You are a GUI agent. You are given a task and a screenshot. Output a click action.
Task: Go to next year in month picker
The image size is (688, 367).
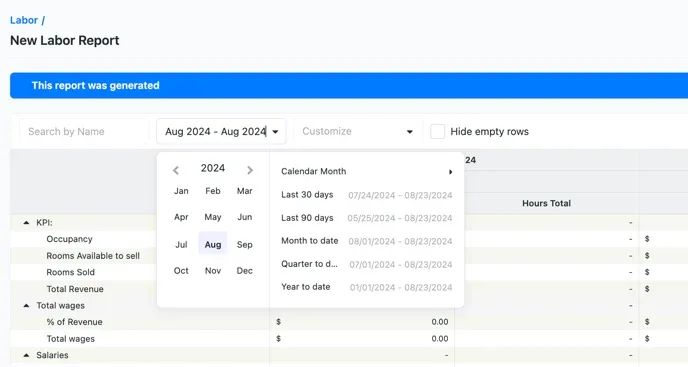coord(250,170)
